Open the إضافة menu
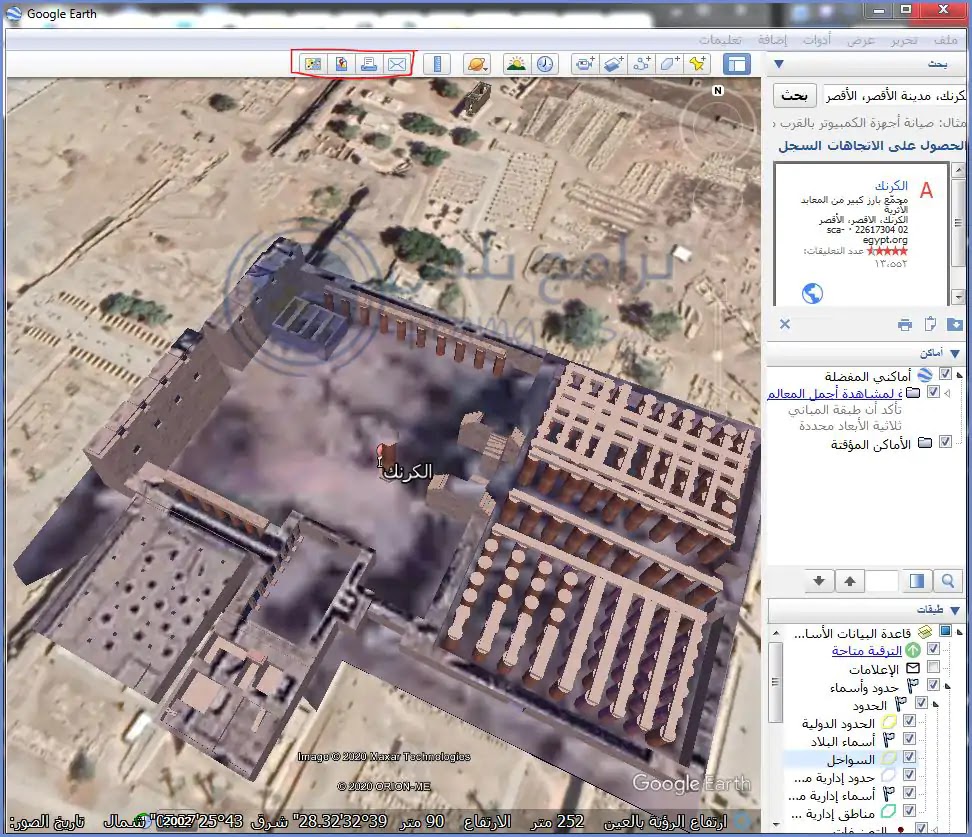The width and height of the screenshot is (972, 837). point(772,40)
